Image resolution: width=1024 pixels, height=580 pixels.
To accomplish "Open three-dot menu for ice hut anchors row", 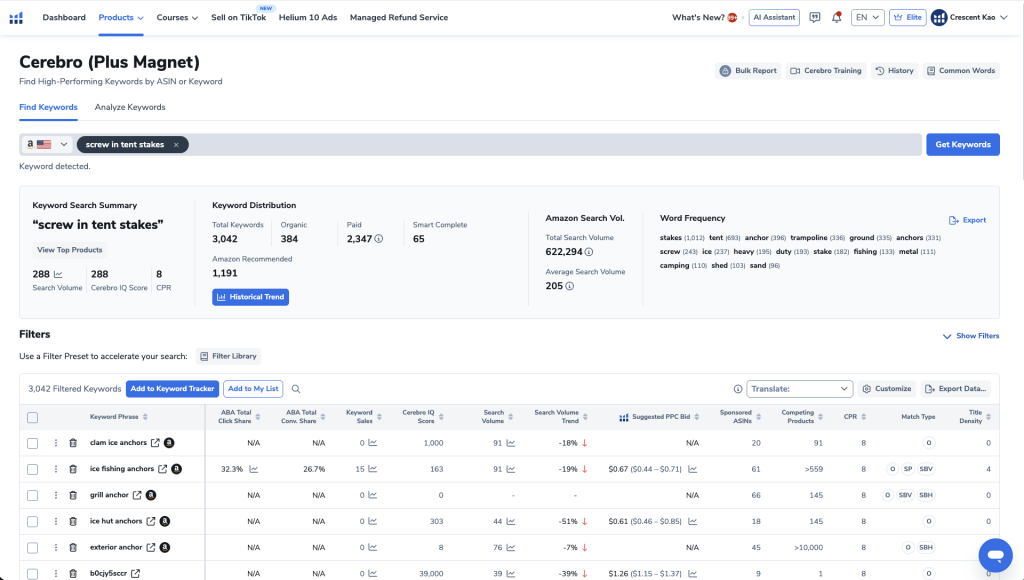I will point(56,521).
